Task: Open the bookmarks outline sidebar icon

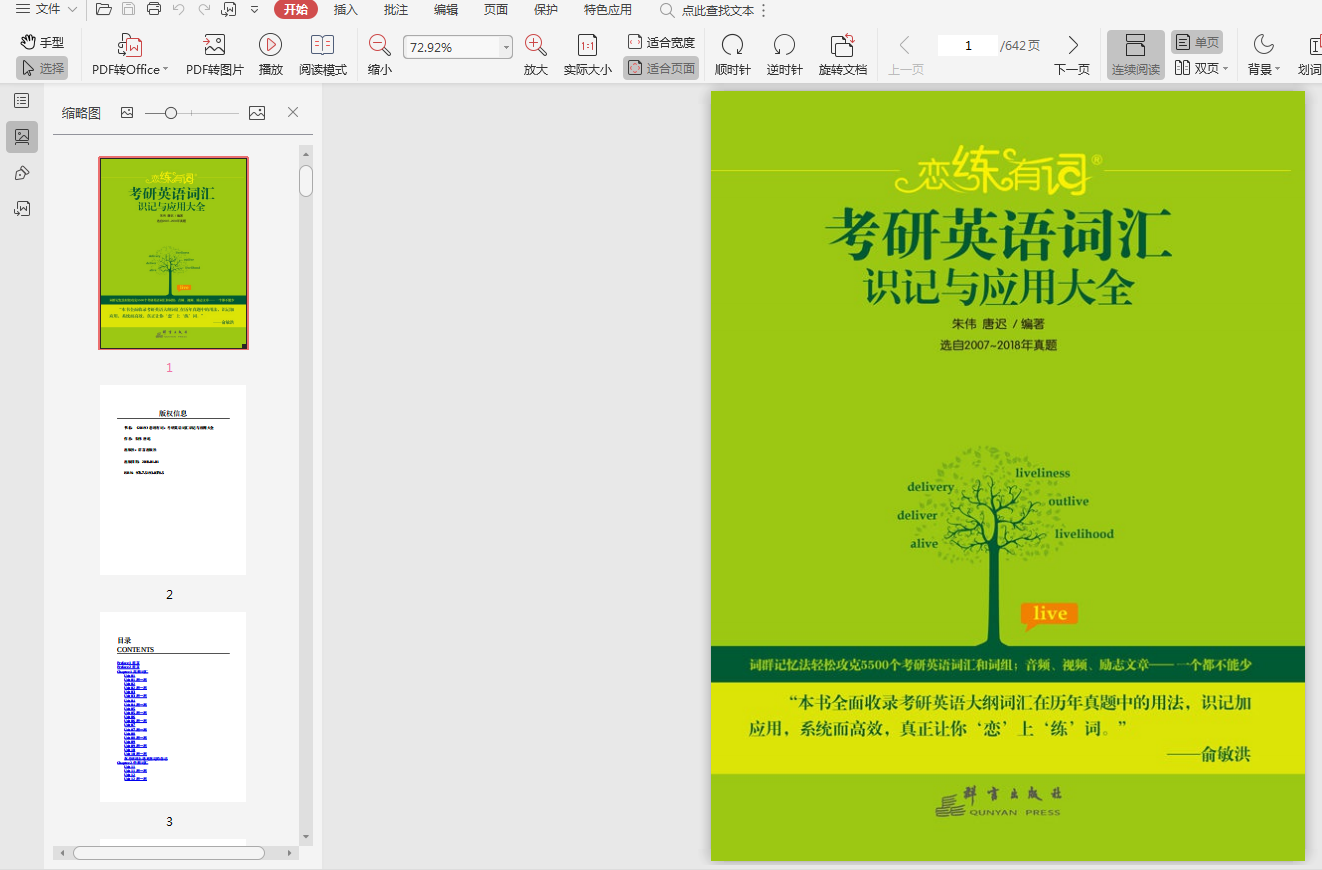Action: click(21, 101)
